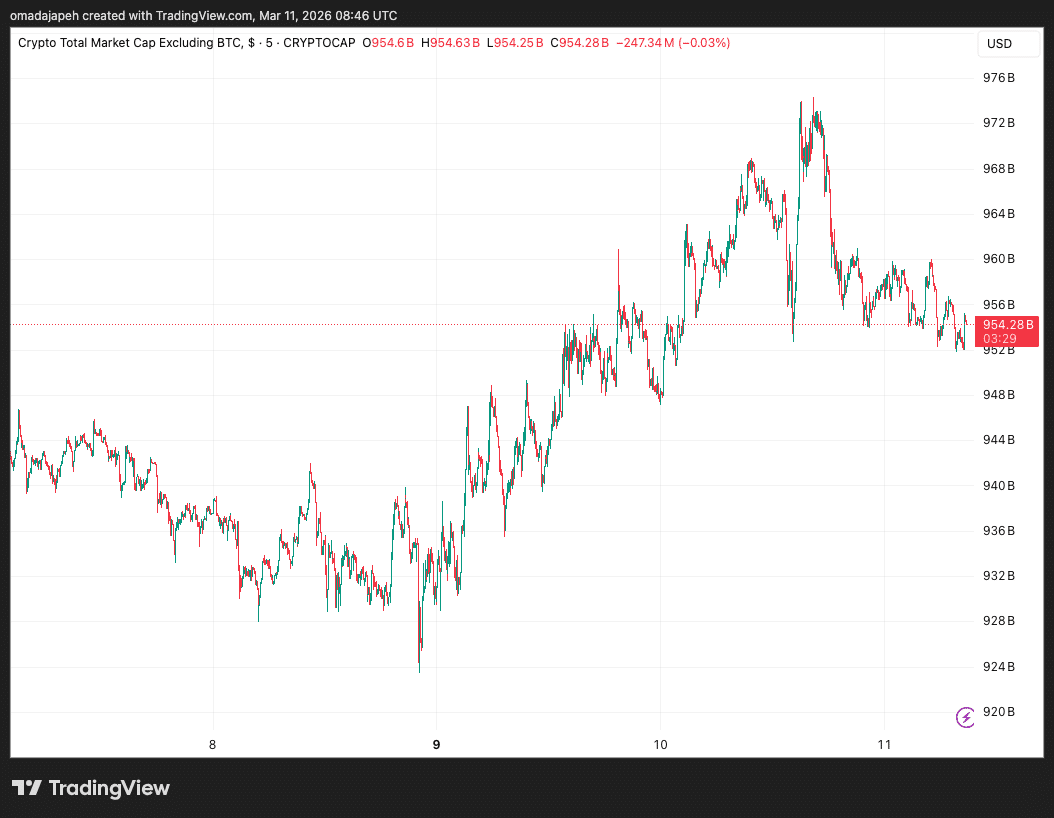Click the 932 B price axis label
The width and height of the screenshot is (1054, 818).
[x=999, y=575]
